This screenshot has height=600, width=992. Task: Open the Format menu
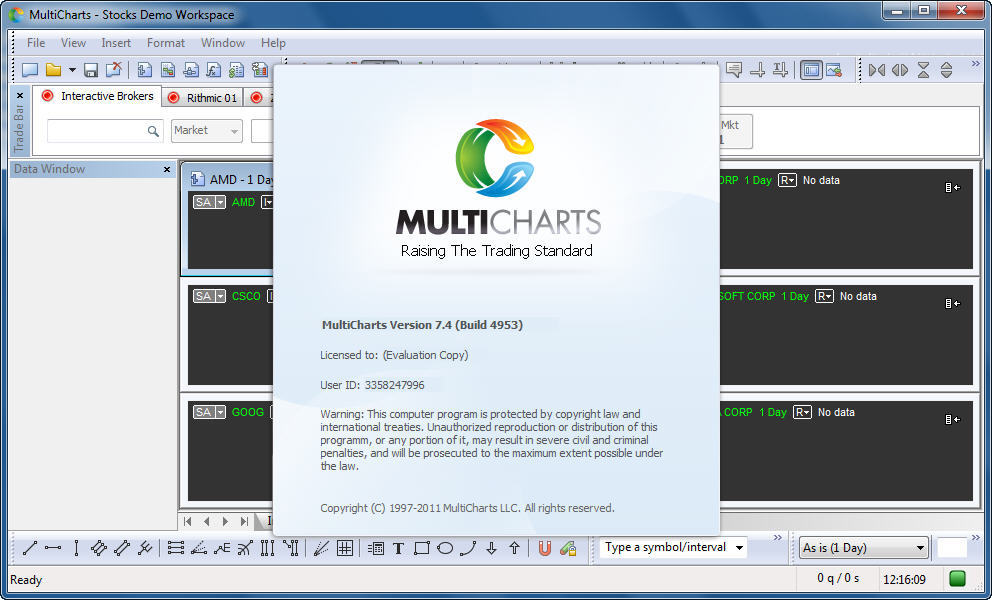coord(166,43)
